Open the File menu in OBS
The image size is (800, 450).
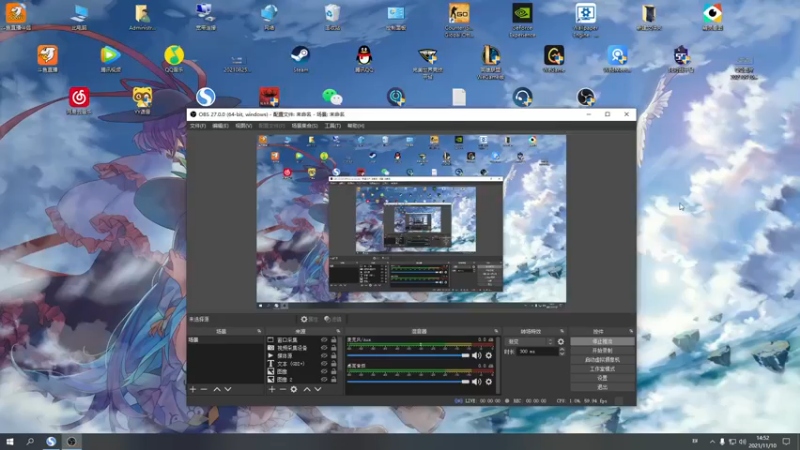(198, 126)
